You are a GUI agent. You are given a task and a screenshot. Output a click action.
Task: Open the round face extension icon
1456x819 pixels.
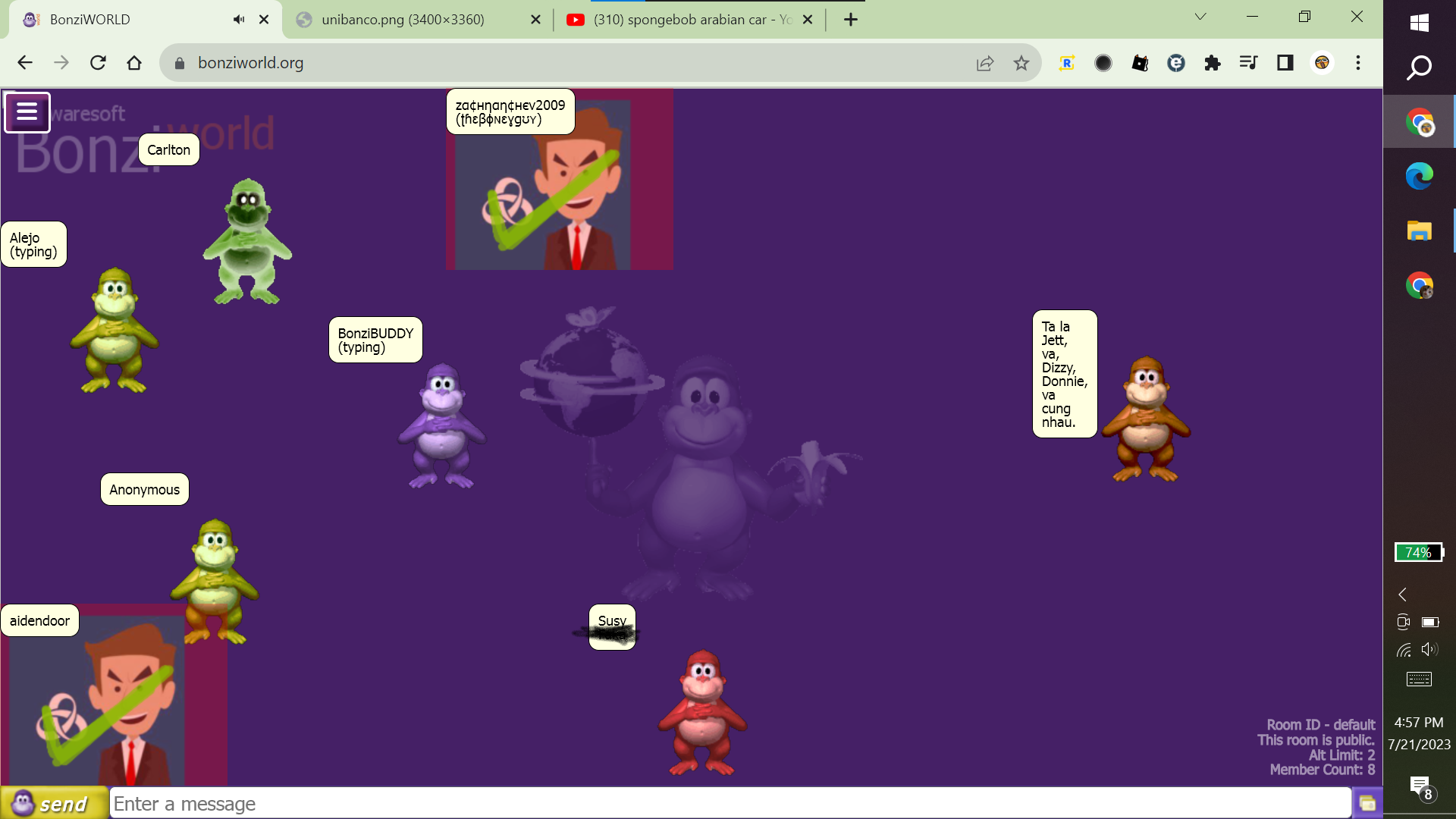[1176, 63]
